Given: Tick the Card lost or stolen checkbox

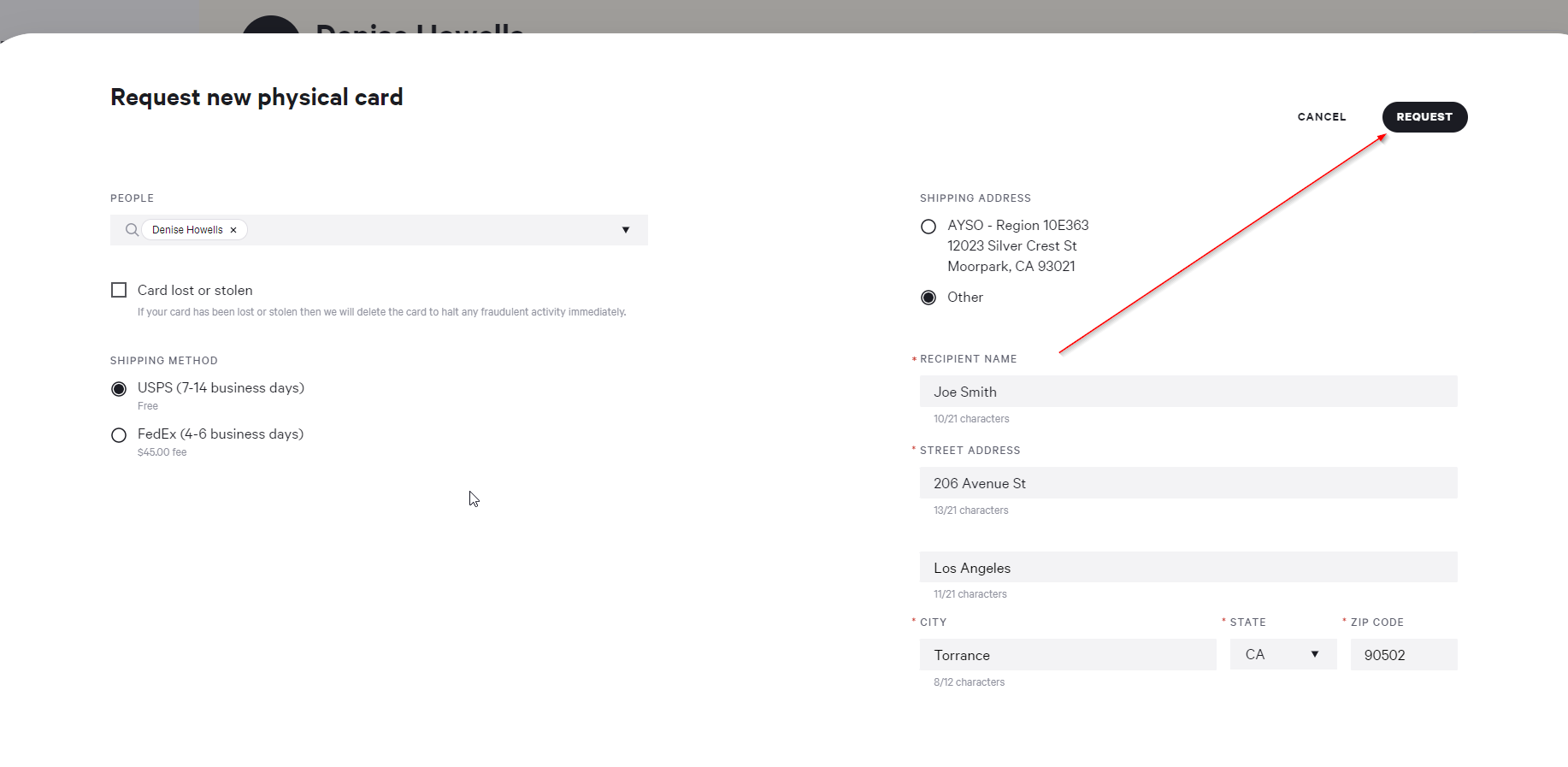Looking at the screenshot, I should pos(119,291).
